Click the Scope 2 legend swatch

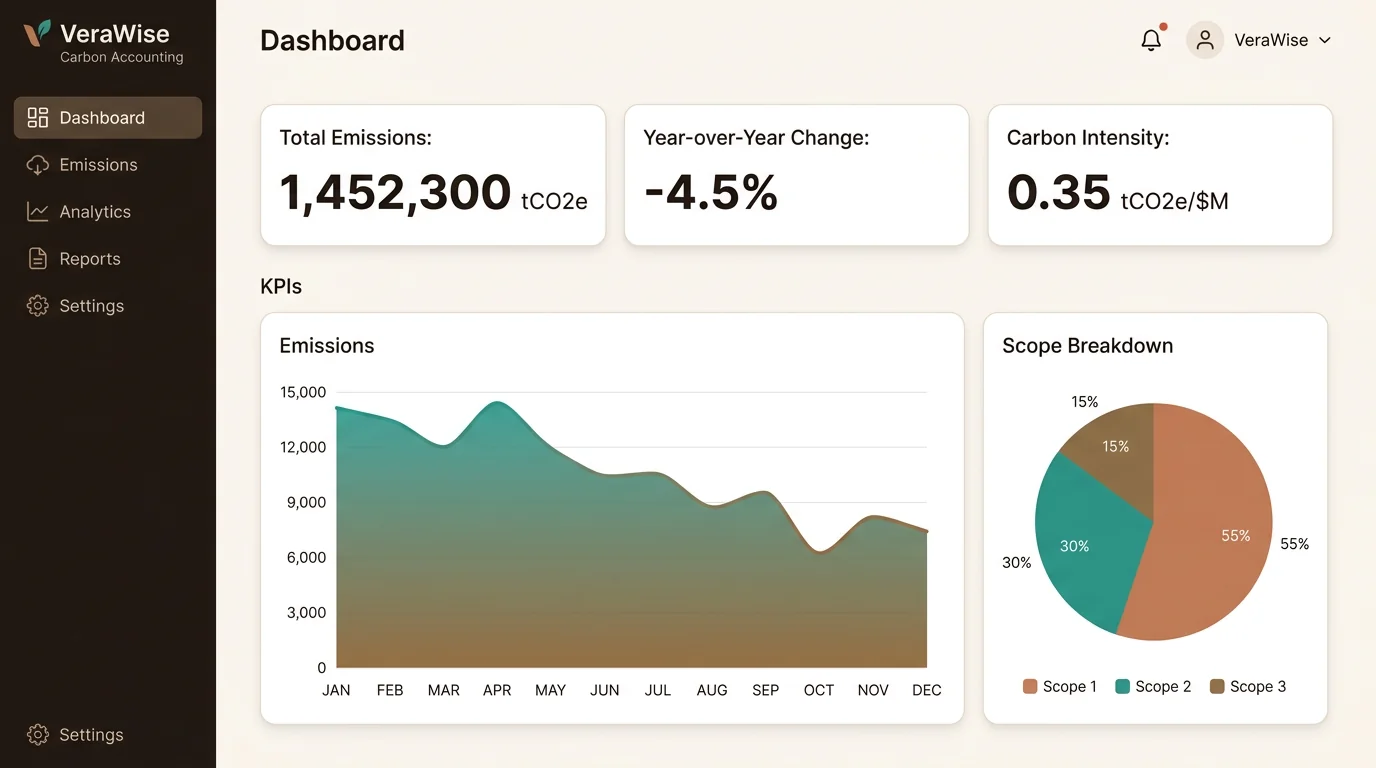(1122, 687)
